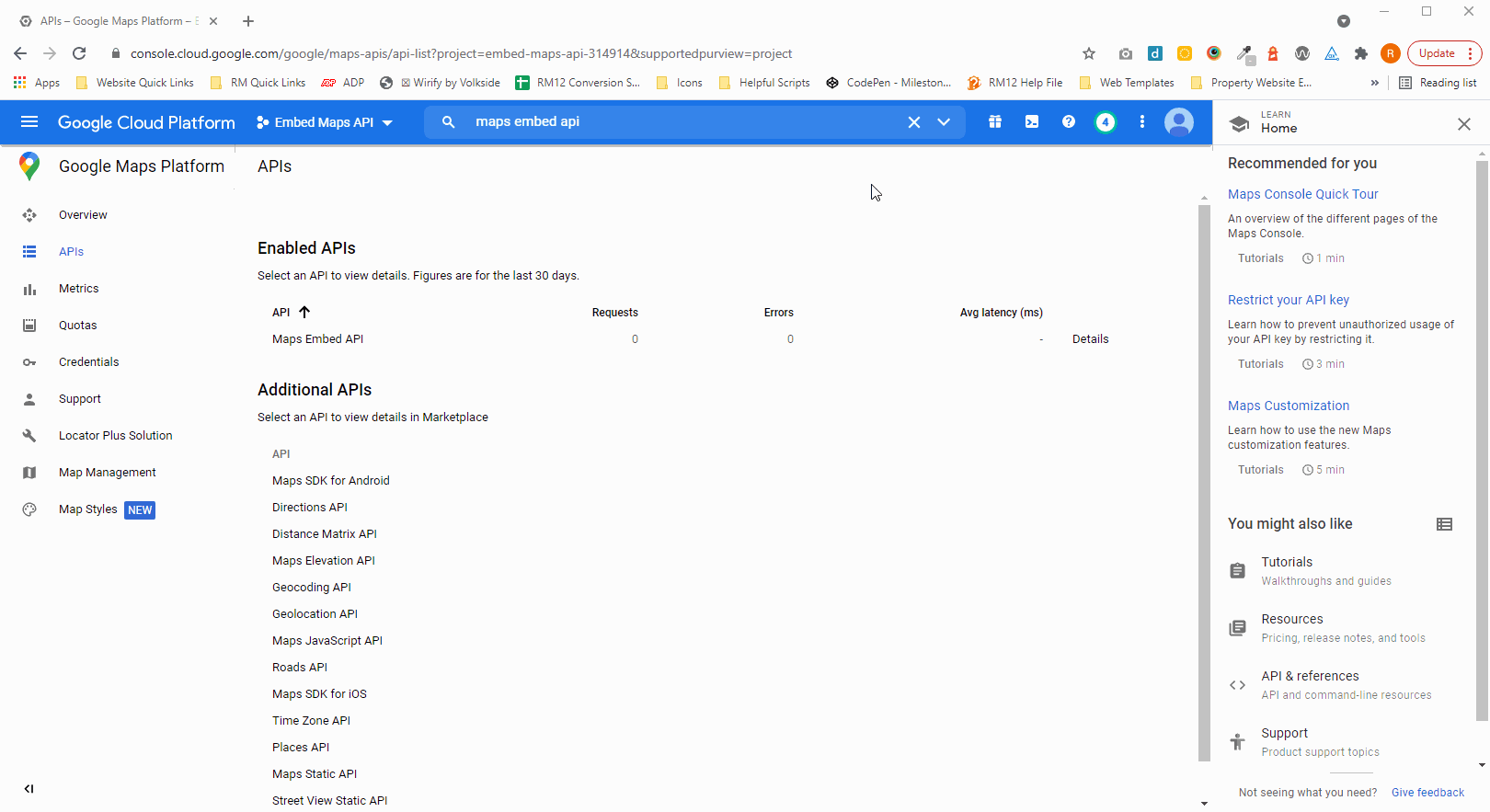Clear the search box with X icon
The width and height of the screenshot is (1490, 812).
click(x=914, y=121)
